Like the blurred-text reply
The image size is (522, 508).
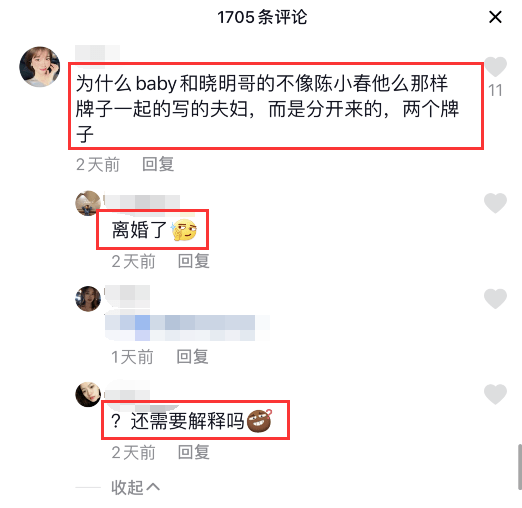(496, 298)
